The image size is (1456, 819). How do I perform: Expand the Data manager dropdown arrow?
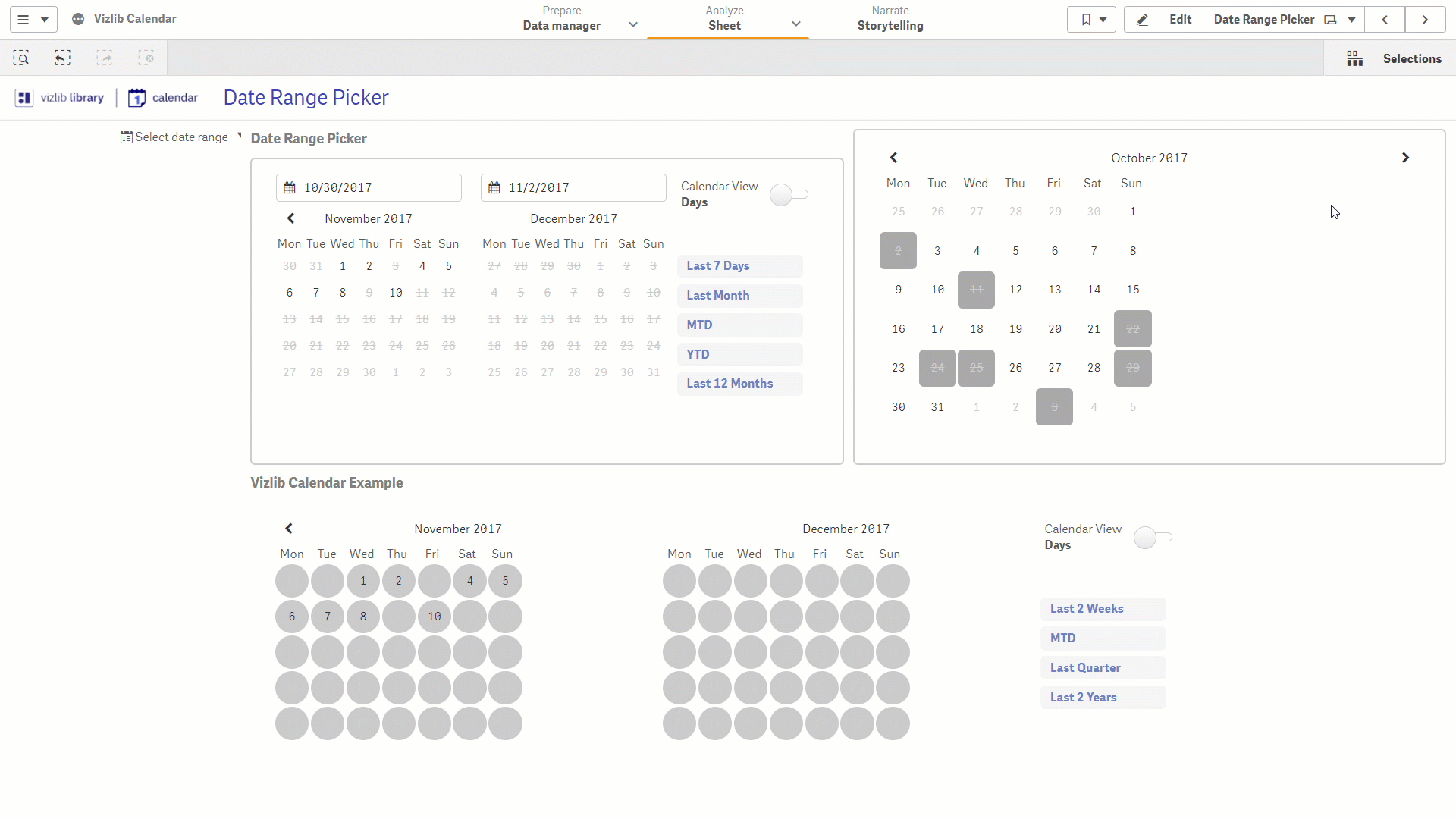pos(633,25)
